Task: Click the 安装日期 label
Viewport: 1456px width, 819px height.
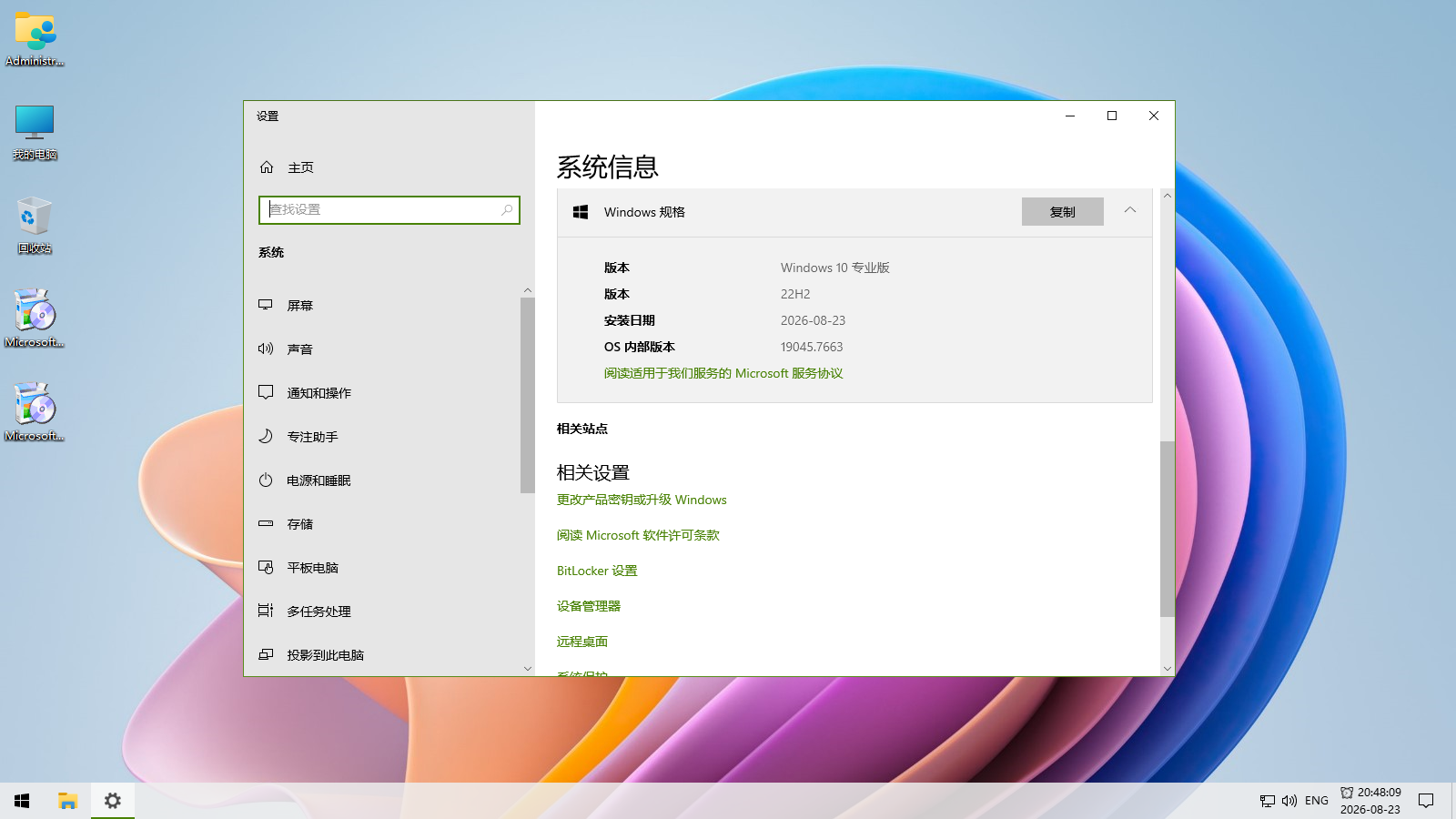Action: pos(630,320)
